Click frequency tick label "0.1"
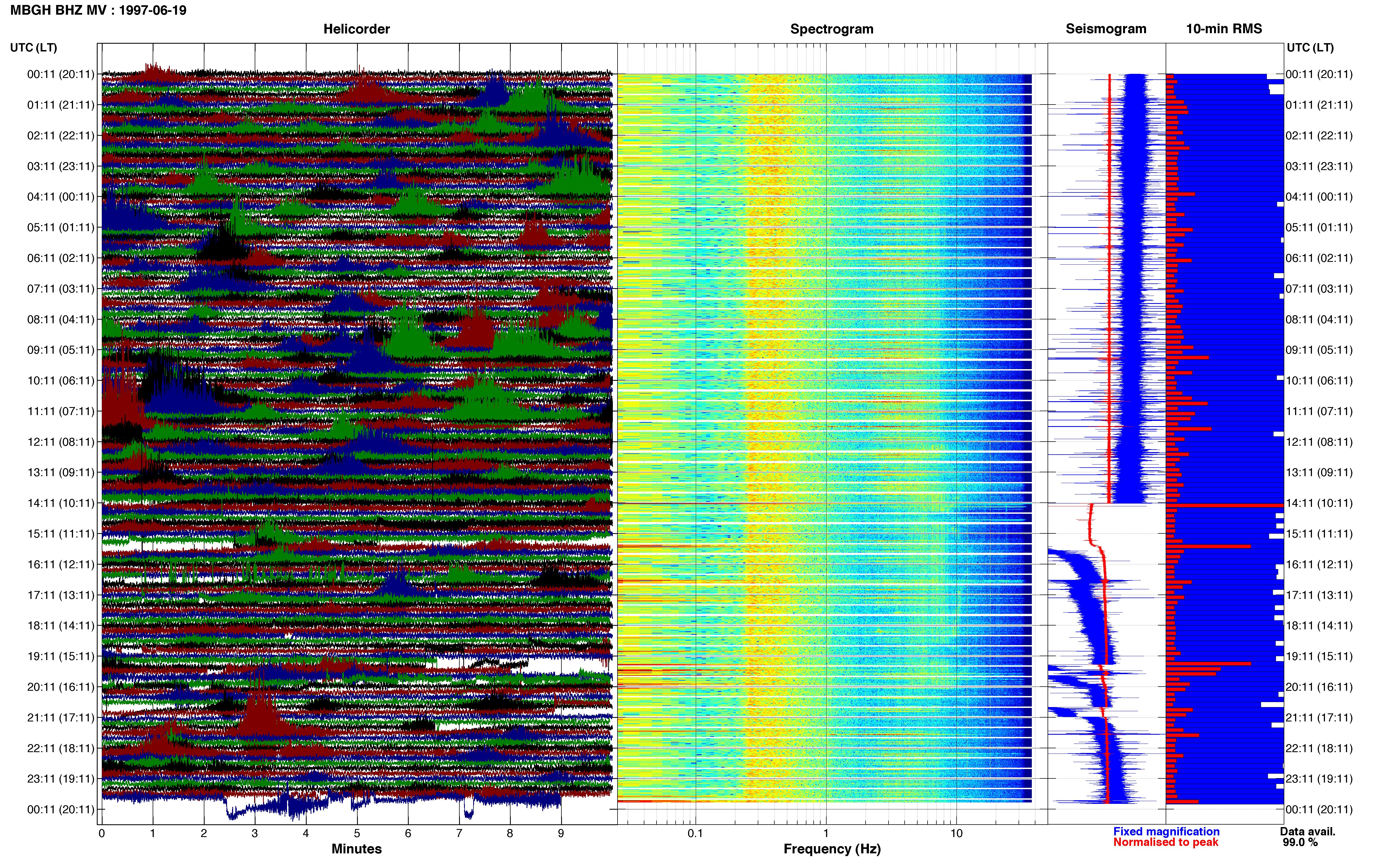Viewport: 1388px width, 868px height. point(695,833)
